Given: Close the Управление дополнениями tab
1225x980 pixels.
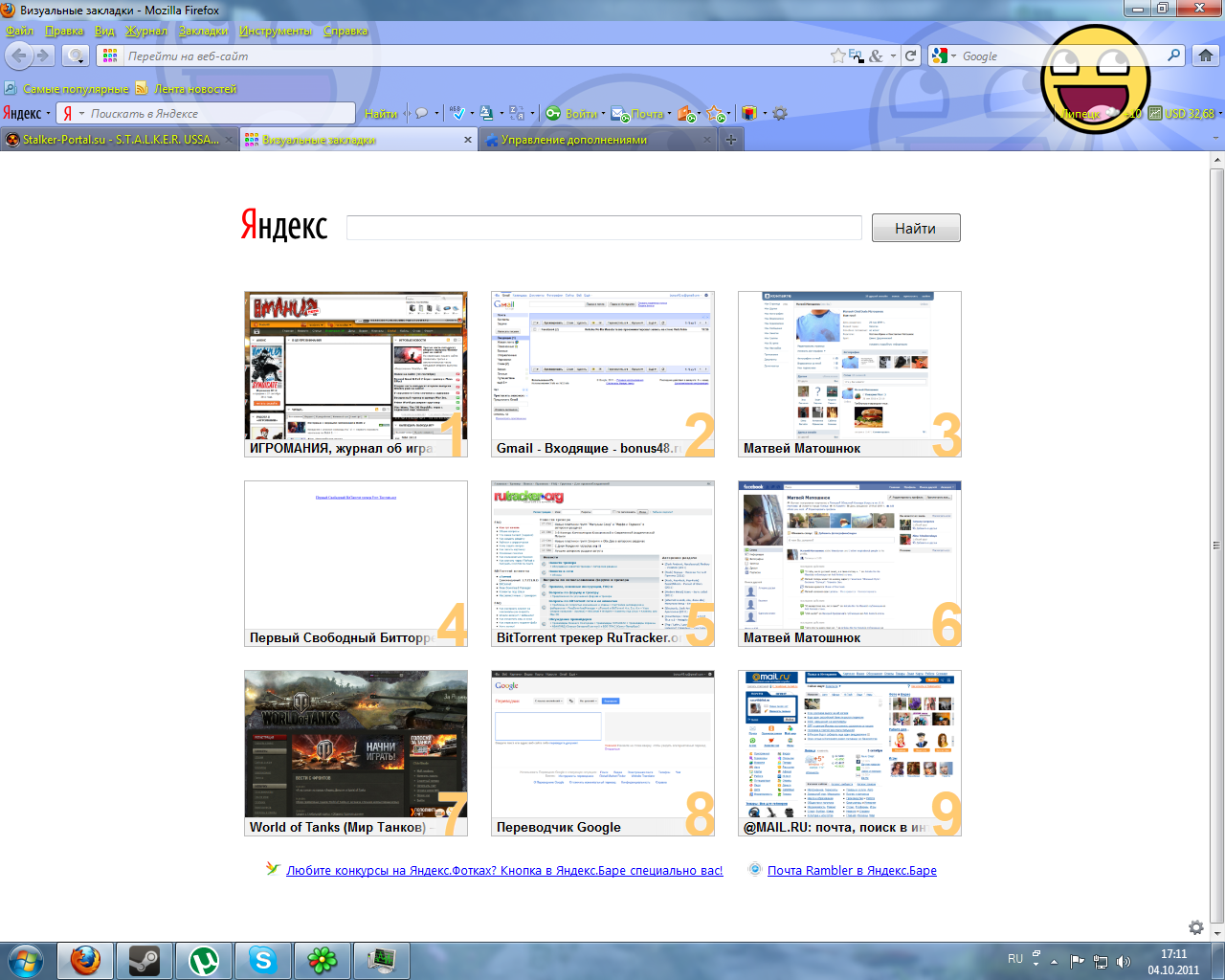Looking at the screenshot, I should pos(707,140).
